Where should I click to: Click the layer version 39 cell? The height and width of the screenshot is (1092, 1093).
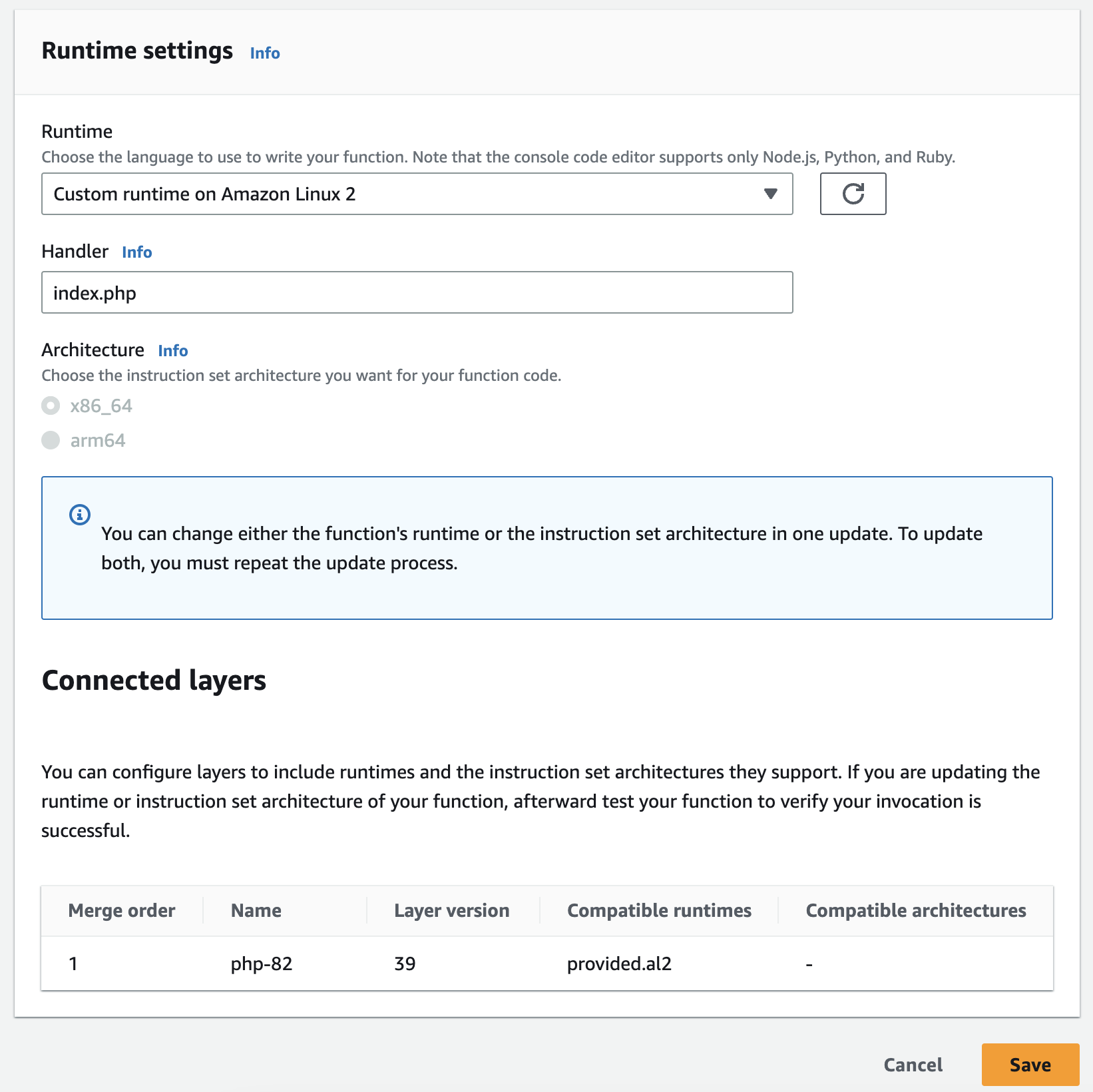coord(405,963)
